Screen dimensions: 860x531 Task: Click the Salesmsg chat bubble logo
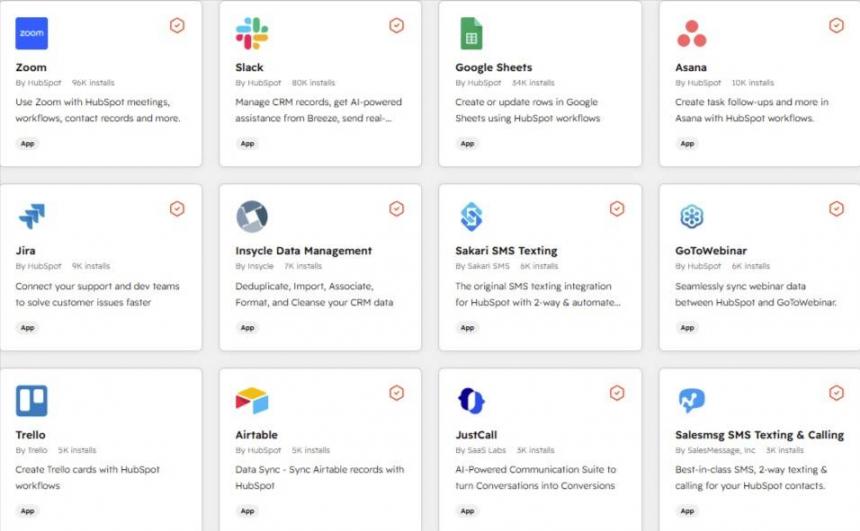click(x=692, y=400)
